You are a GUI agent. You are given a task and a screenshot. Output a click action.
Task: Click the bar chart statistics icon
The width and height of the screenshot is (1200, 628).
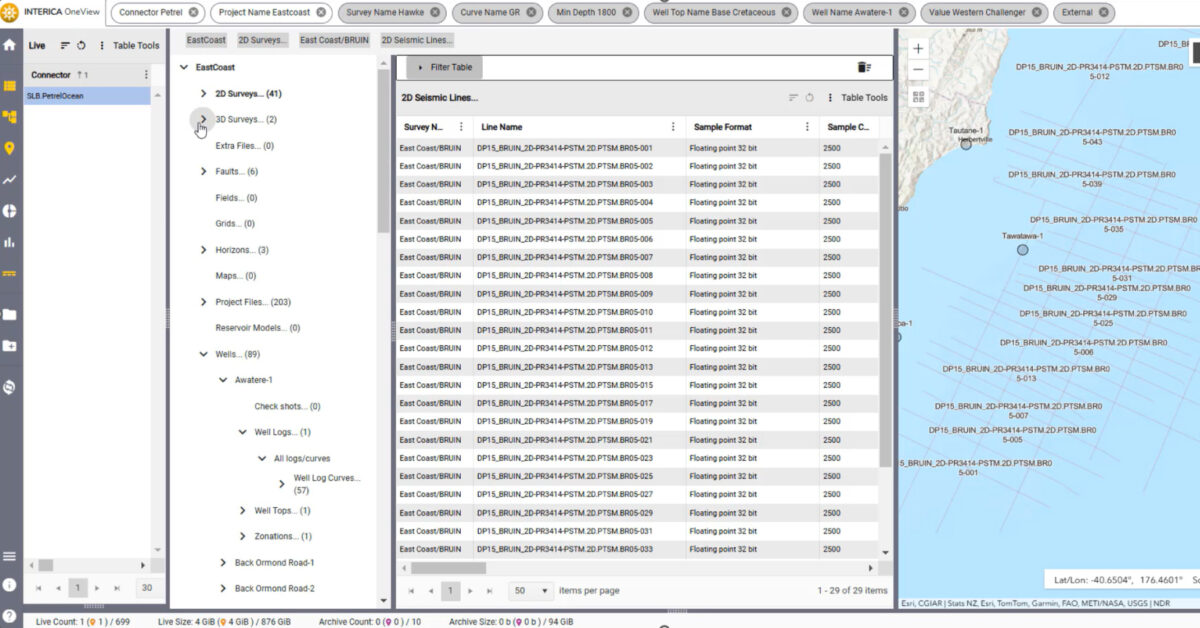click(x=10, y=242)
